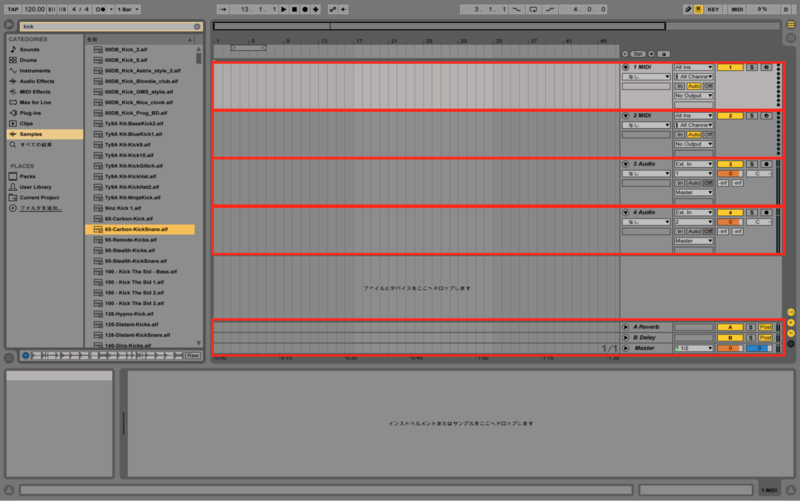
Task: Click the Re-enable Automation arrow icon
Action: (x=344, y=9)
